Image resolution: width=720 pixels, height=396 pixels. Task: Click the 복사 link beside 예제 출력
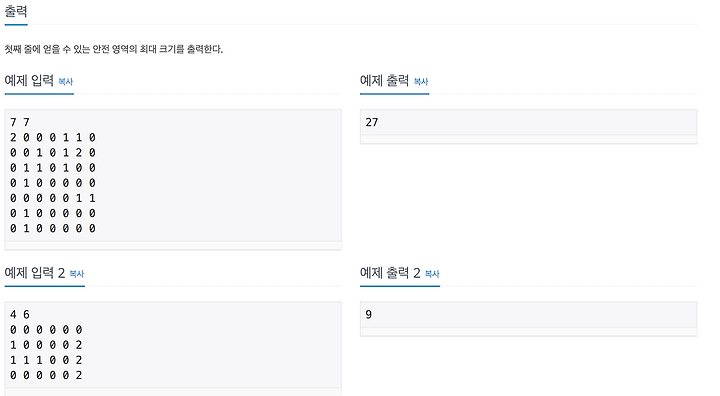(421, 82)
